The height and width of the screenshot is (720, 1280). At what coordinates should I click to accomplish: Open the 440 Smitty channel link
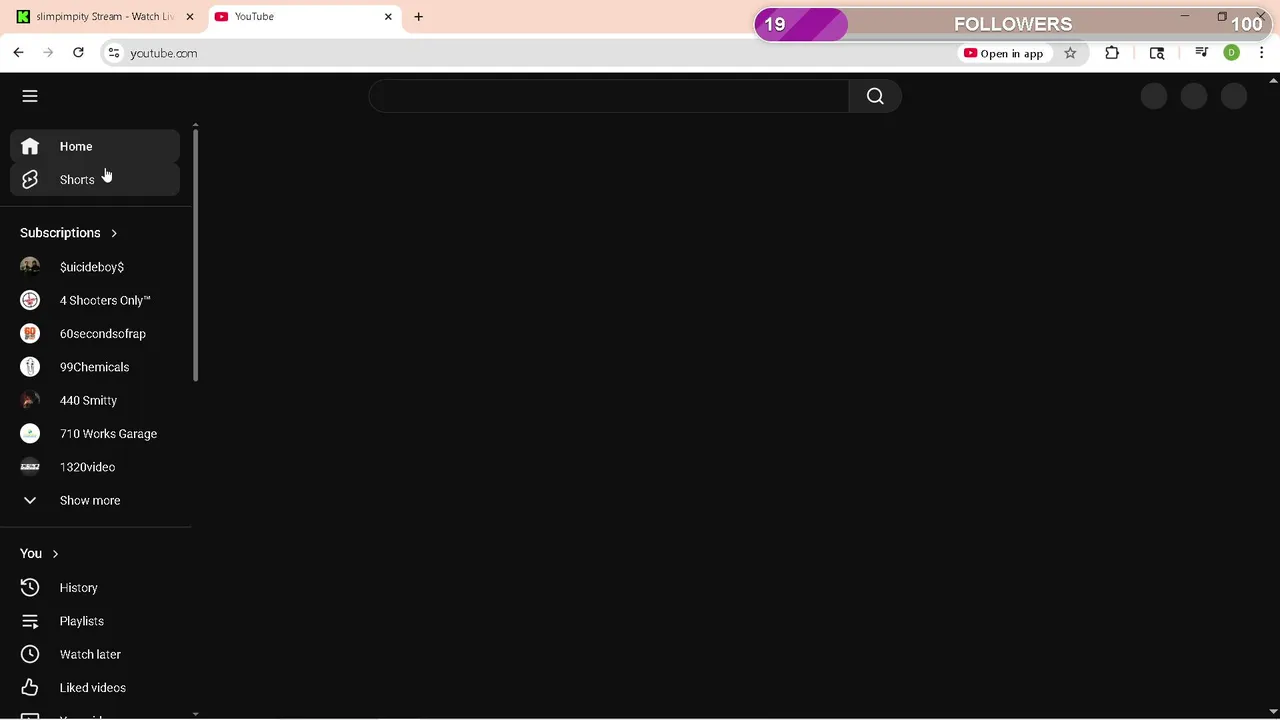88,400
